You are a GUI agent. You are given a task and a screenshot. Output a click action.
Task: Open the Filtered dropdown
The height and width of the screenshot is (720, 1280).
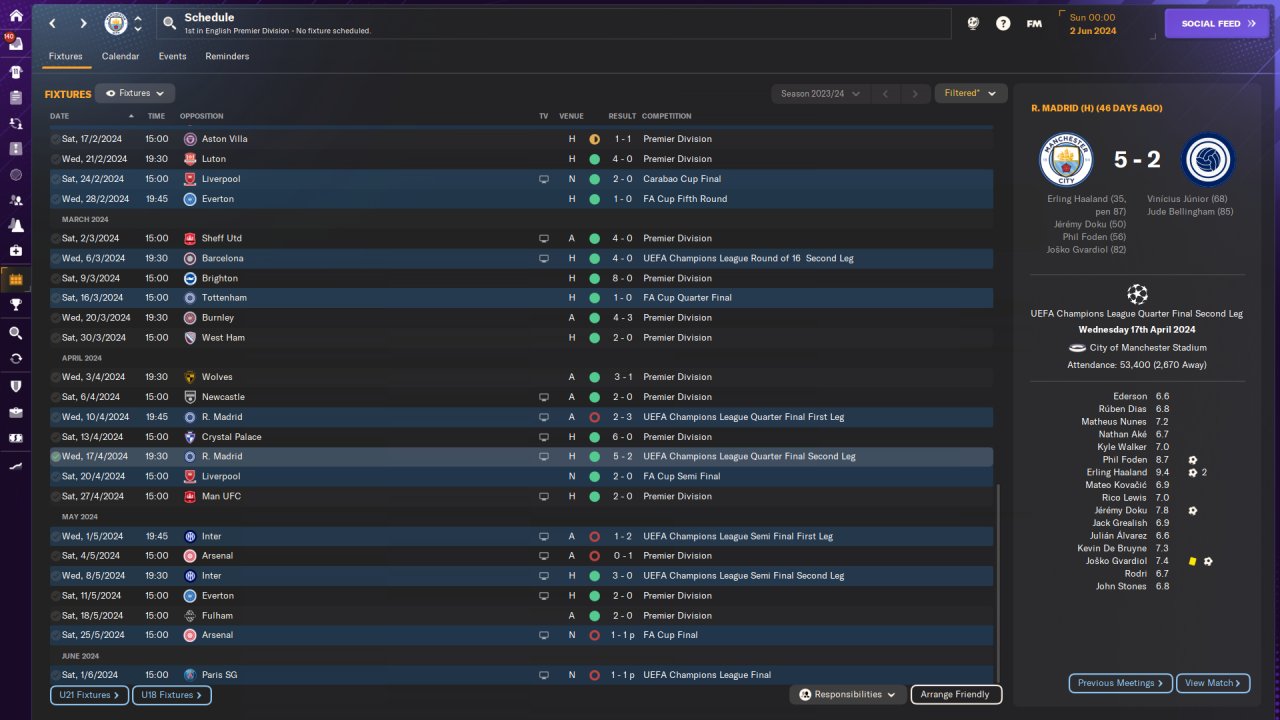[970, 93]
